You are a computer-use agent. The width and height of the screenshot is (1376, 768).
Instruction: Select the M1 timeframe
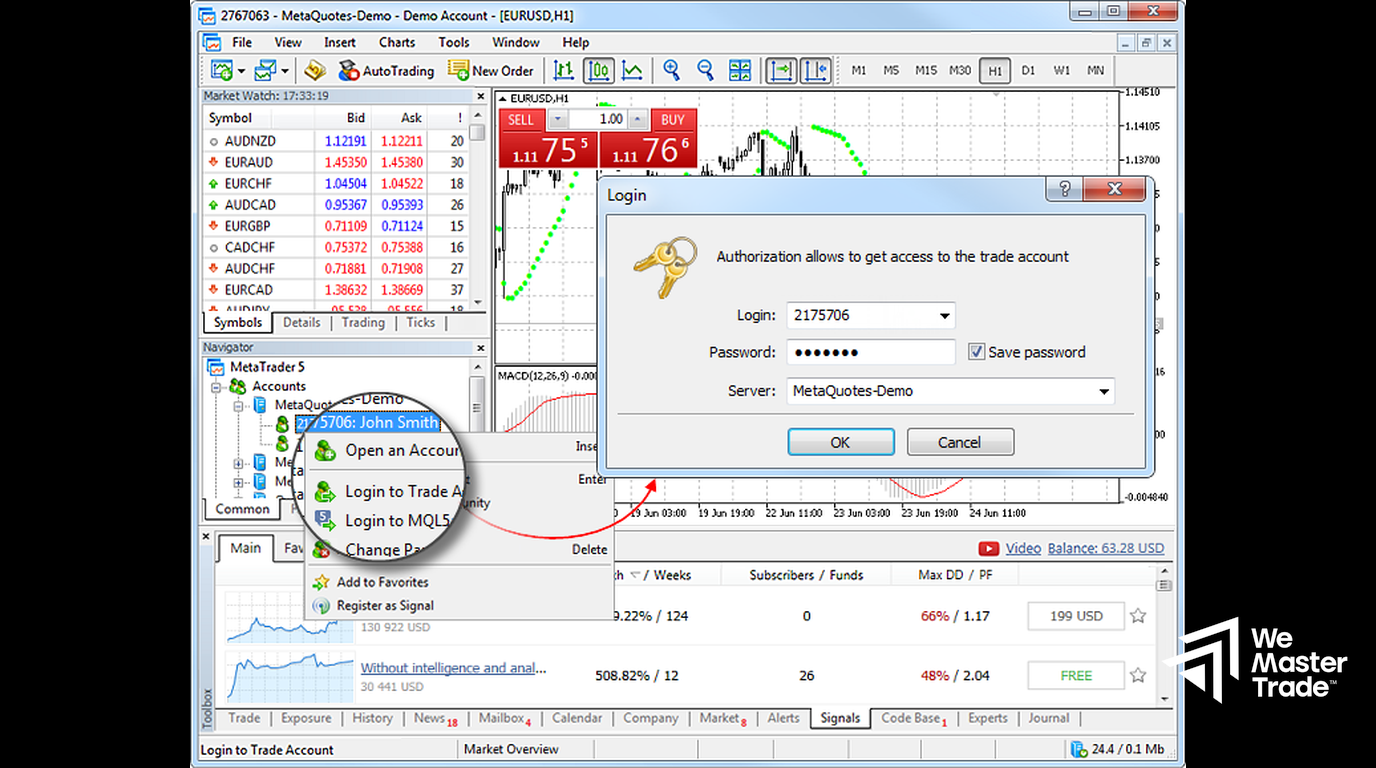tap(859, 71)
